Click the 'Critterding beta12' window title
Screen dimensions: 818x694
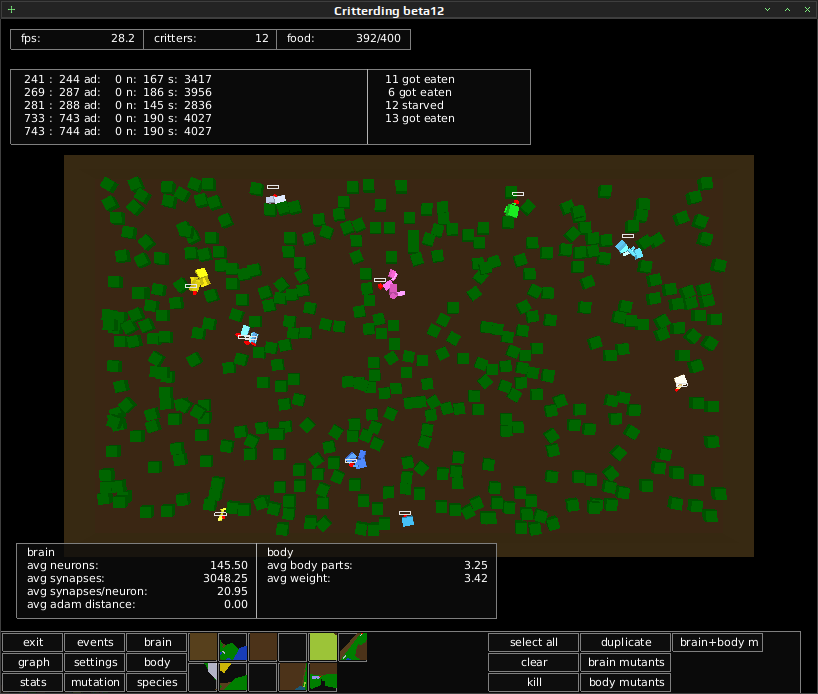tap(389, 11)
